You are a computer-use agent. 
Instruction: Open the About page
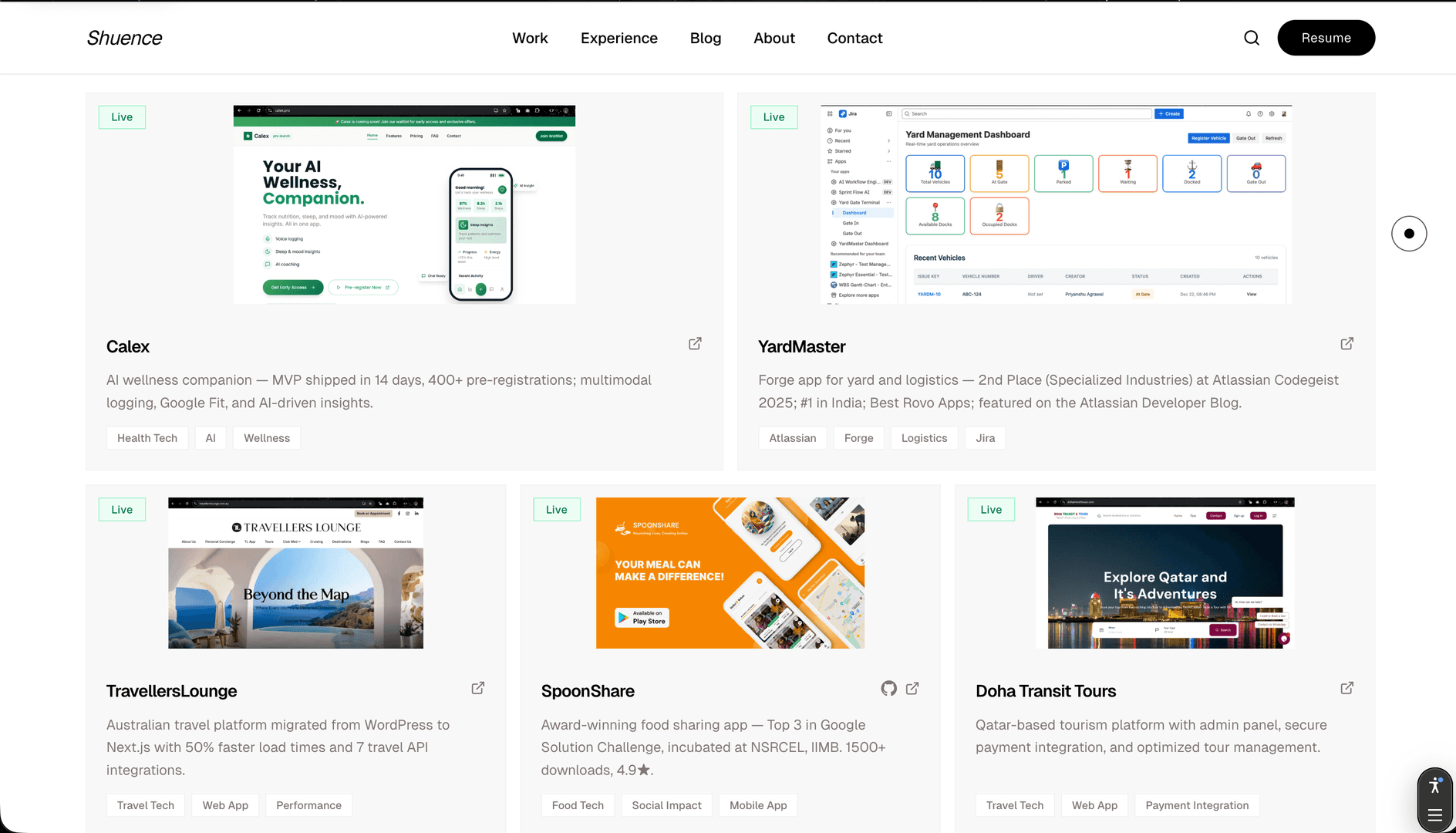pyautogui.click(x=774, y=38)
